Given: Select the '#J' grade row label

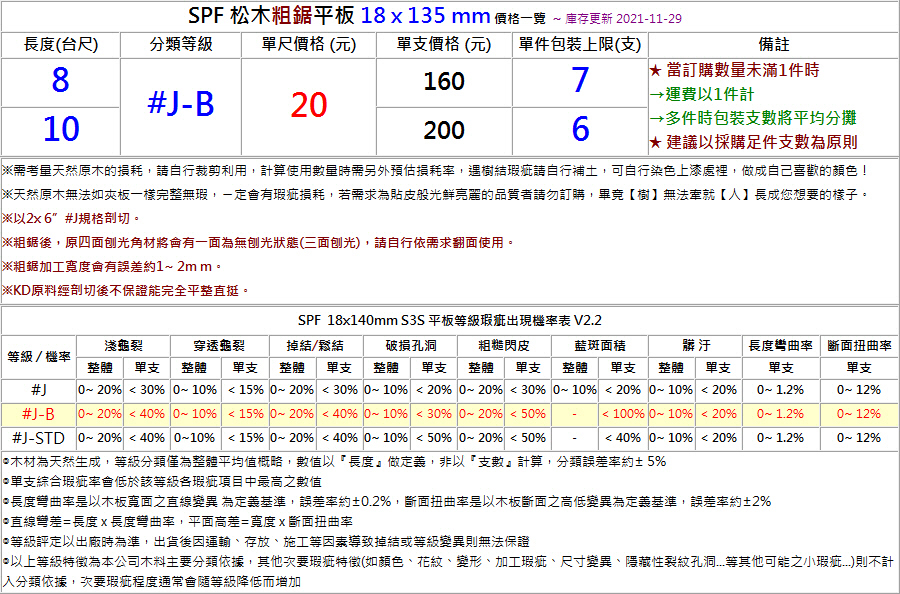Looking at the screenshot, I should [38, 390].
